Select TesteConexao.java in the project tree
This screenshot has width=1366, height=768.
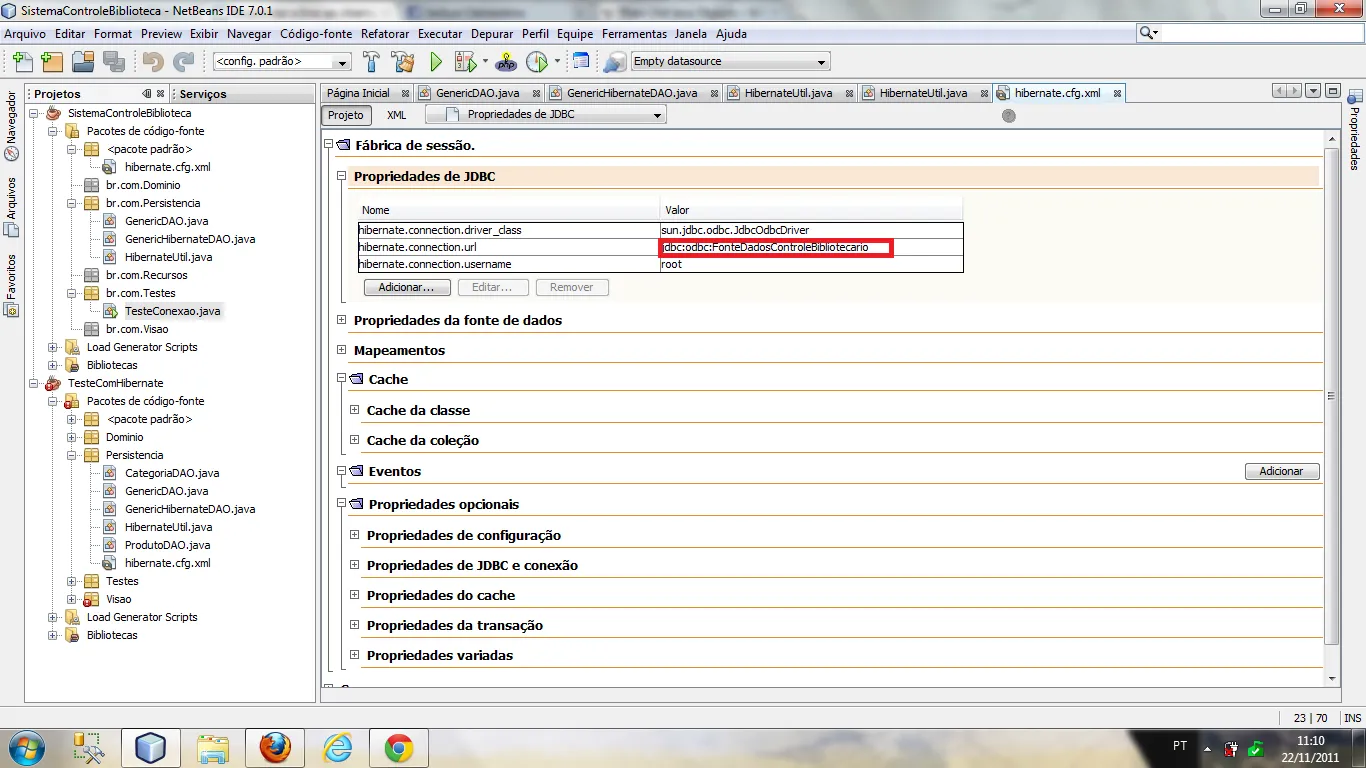(172, 311)
